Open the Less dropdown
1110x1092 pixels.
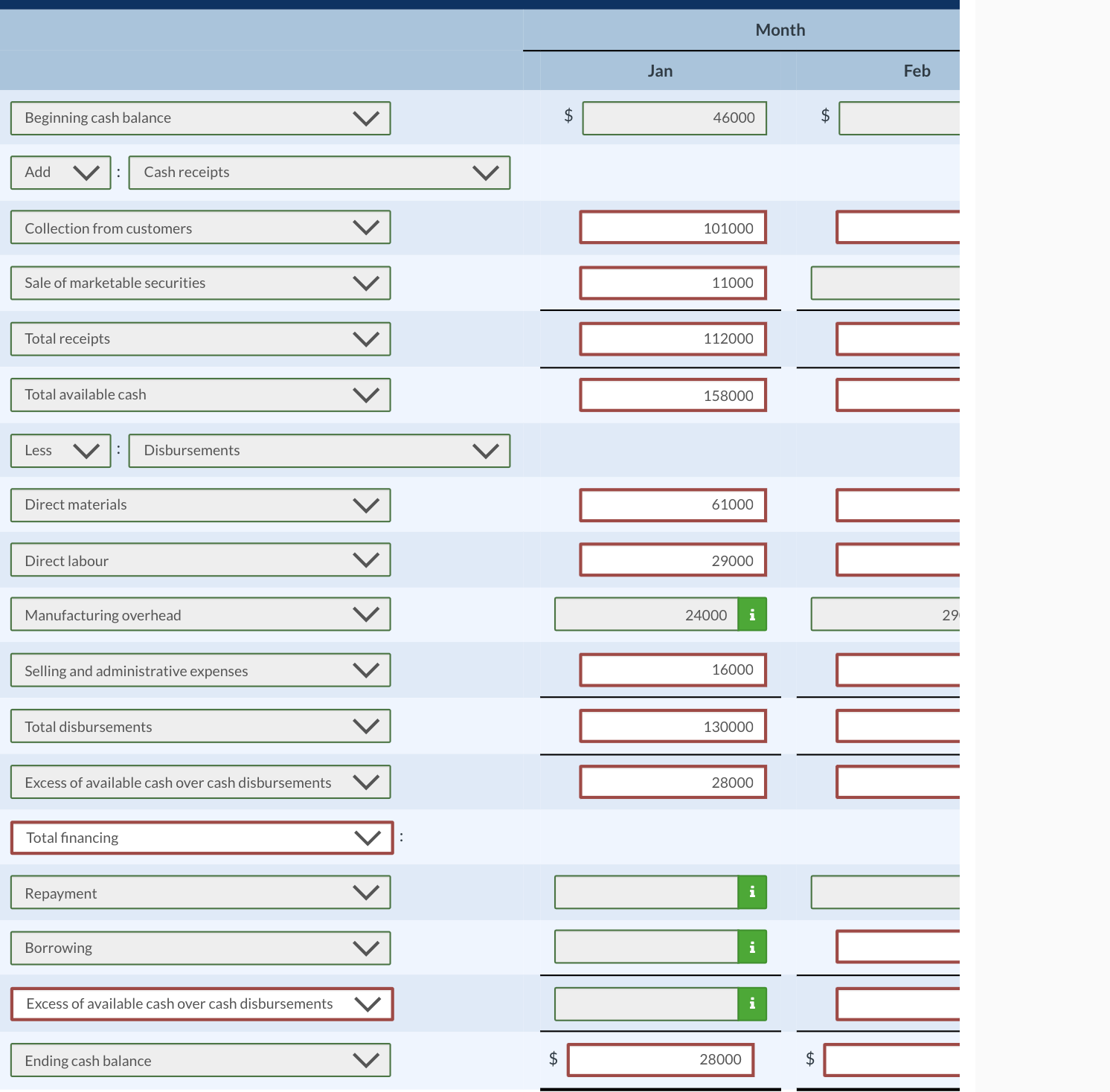pos(61,451)
